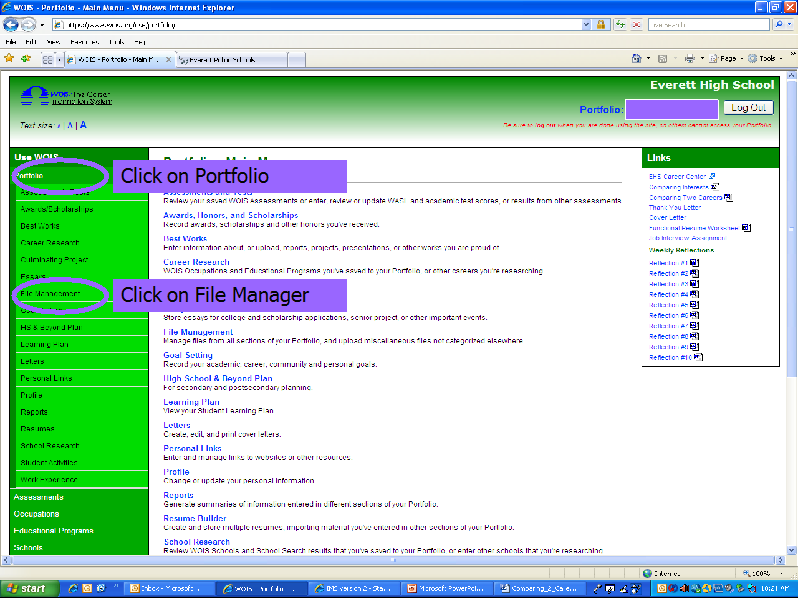
Task: Click the browser Back arrow button
Action: (x=11, y=24)
